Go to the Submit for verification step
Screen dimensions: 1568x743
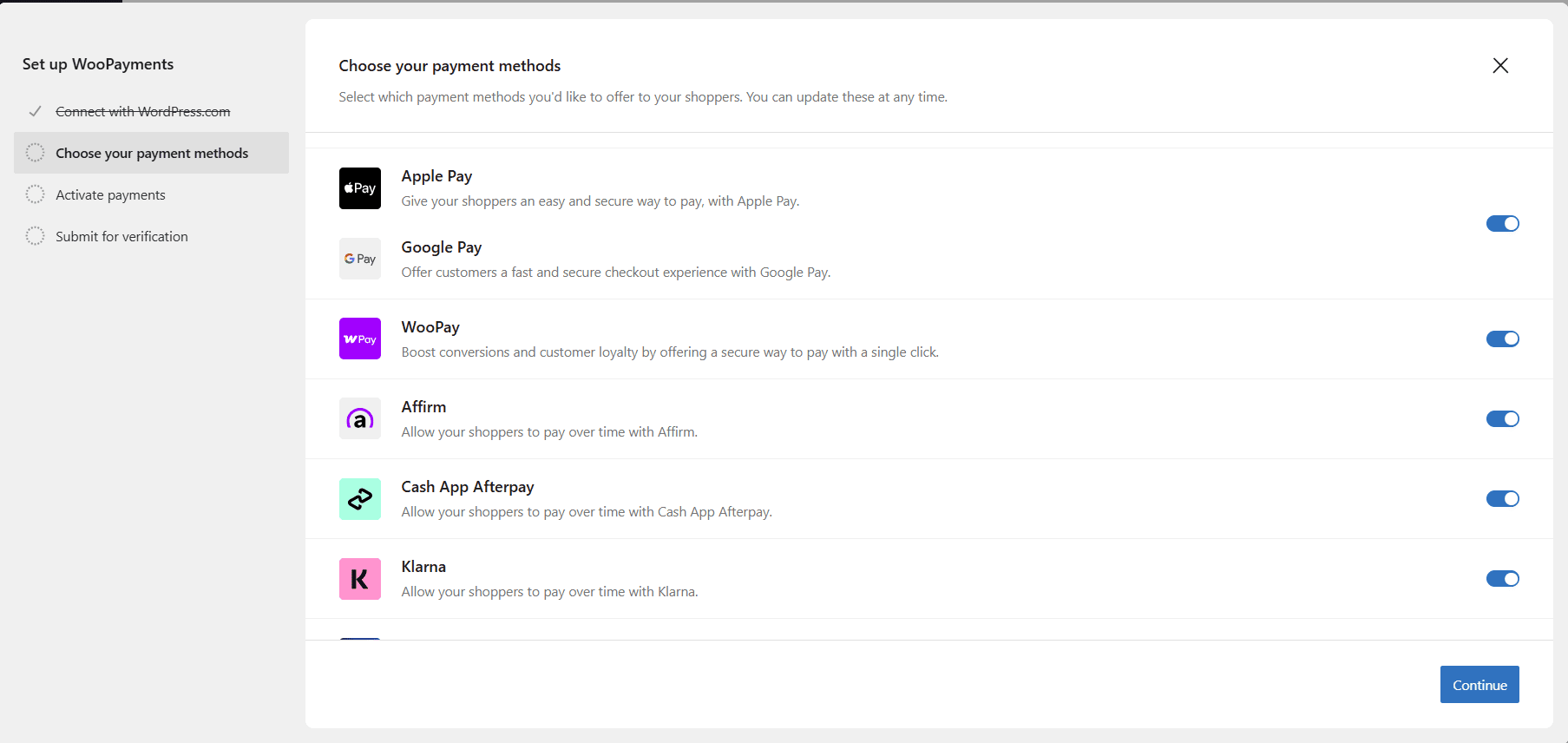[x=121, y=236]
